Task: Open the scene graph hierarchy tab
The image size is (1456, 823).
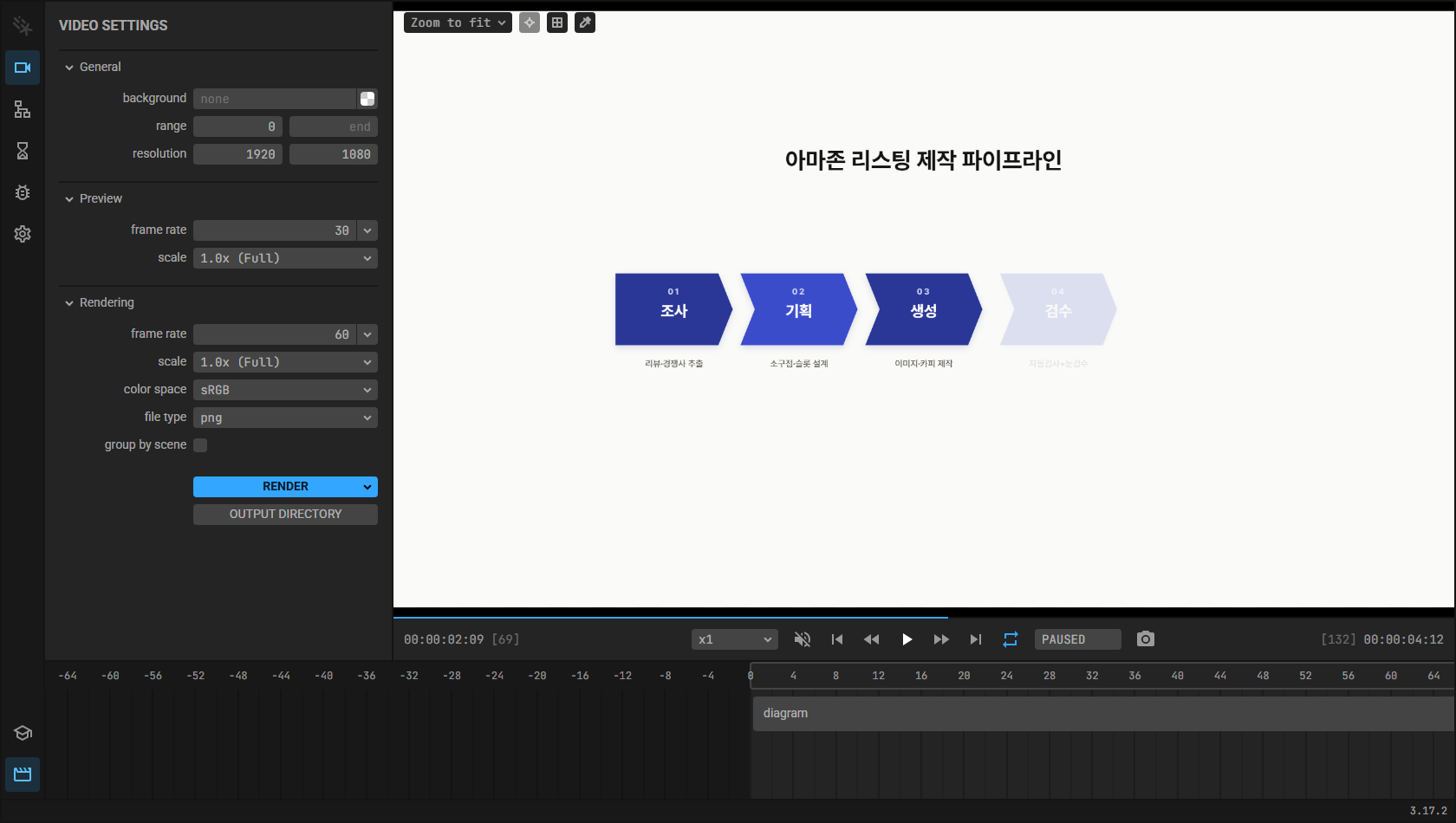Action: click(x=23, y=109)
